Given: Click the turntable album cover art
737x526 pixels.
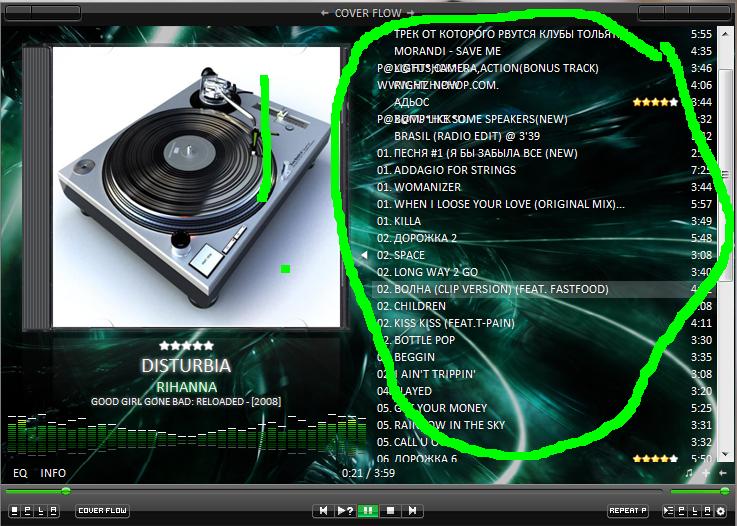Looking at the screenshot, I should point(196,187).
